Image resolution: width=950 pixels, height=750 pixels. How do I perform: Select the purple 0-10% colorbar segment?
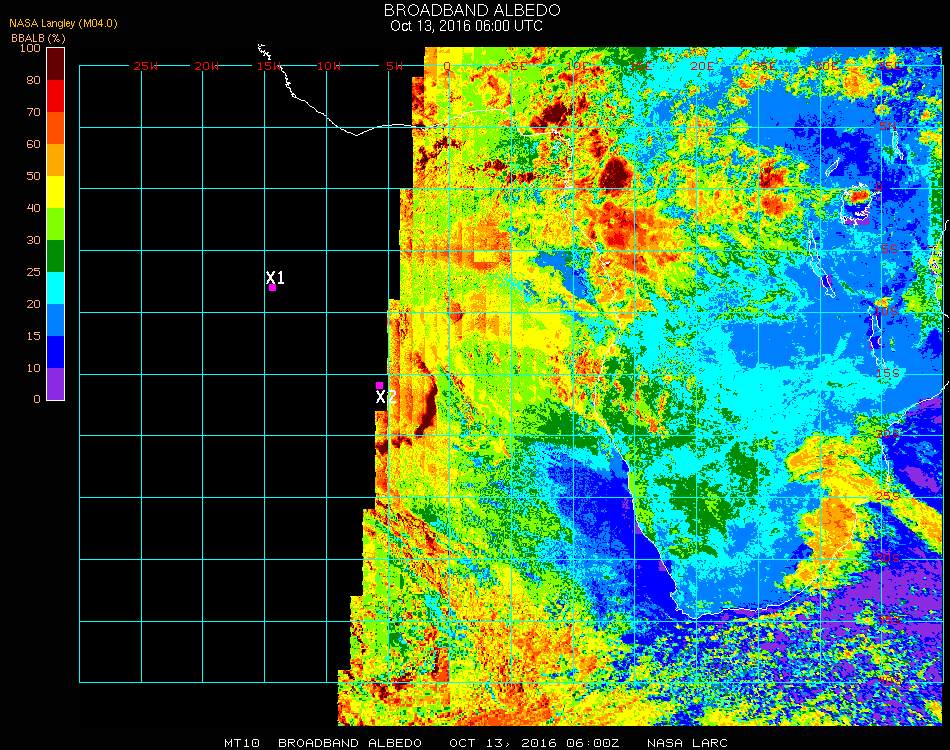click(x=55, y=384)
